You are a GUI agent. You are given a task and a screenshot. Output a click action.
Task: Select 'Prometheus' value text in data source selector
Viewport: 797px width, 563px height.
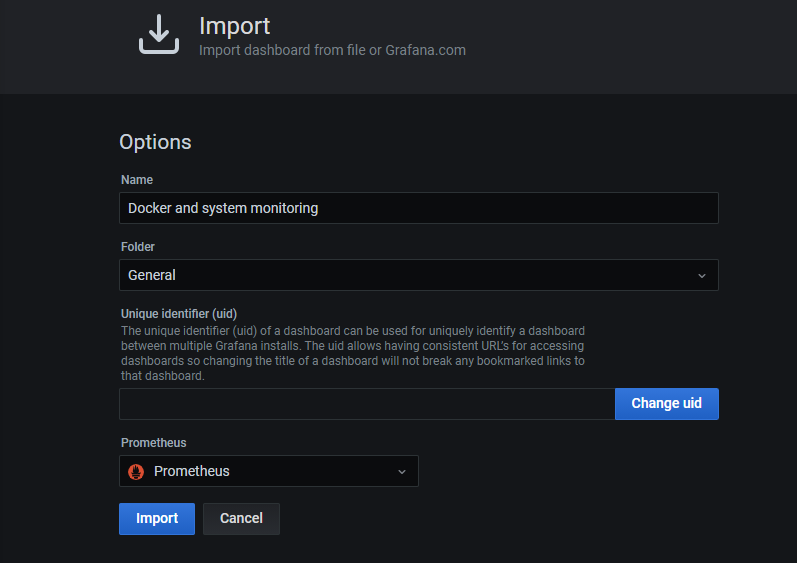(x=191, y=471)
